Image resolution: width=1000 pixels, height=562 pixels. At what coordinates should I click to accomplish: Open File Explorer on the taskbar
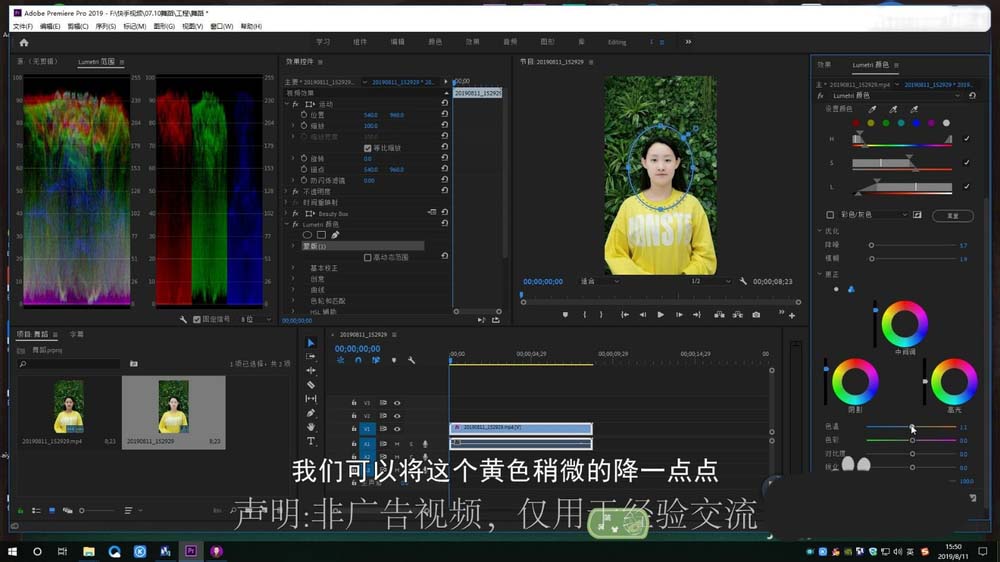[x=89, y=551]
